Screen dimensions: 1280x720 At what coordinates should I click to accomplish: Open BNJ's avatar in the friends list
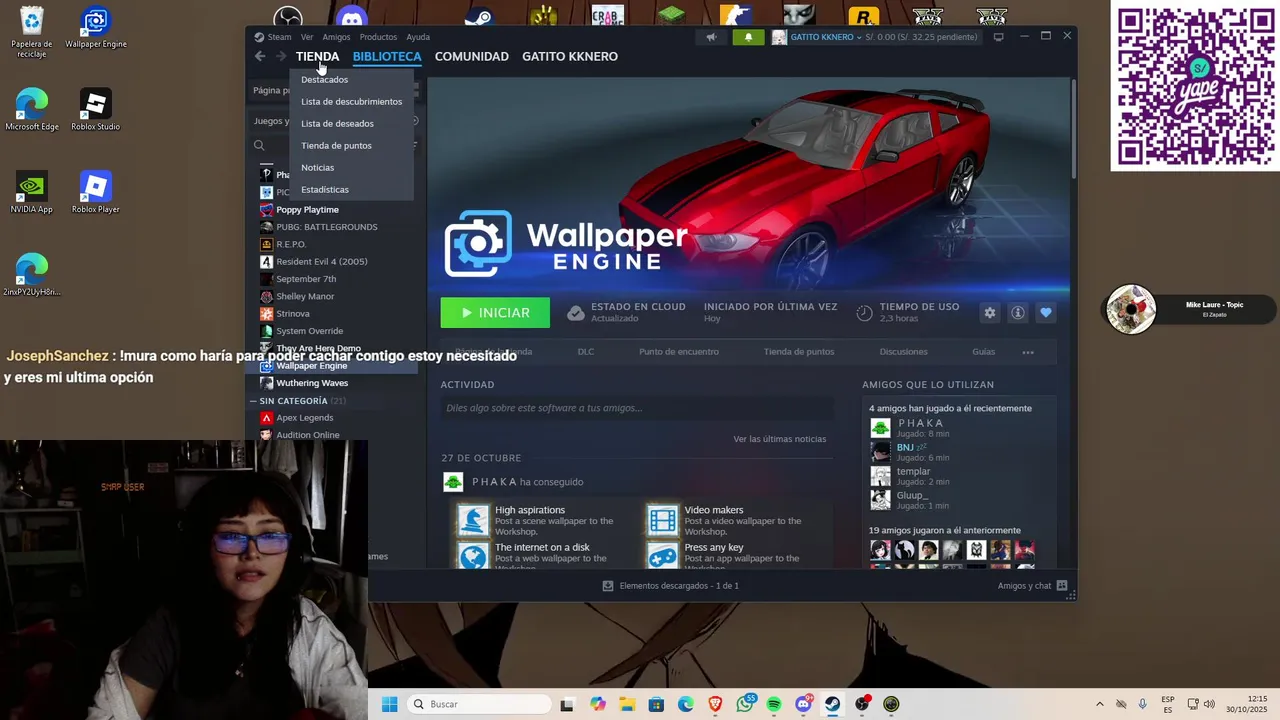(x=880, y=452)
